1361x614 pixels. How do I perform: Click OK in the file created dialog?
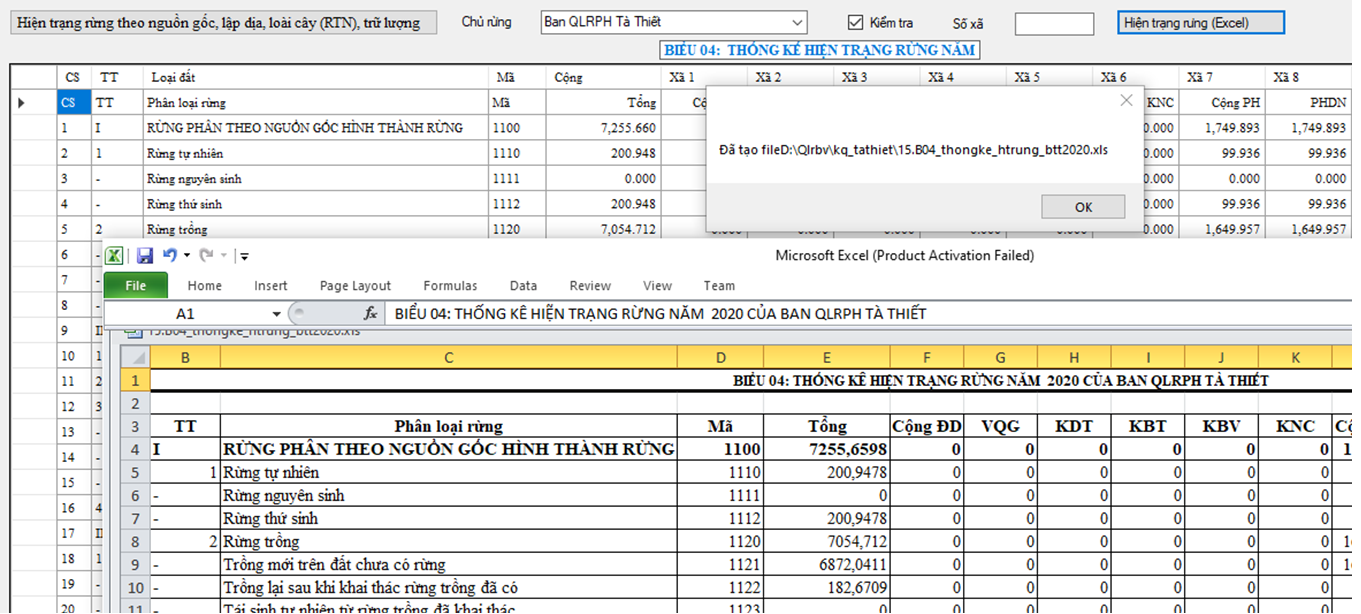(1083, 207)
